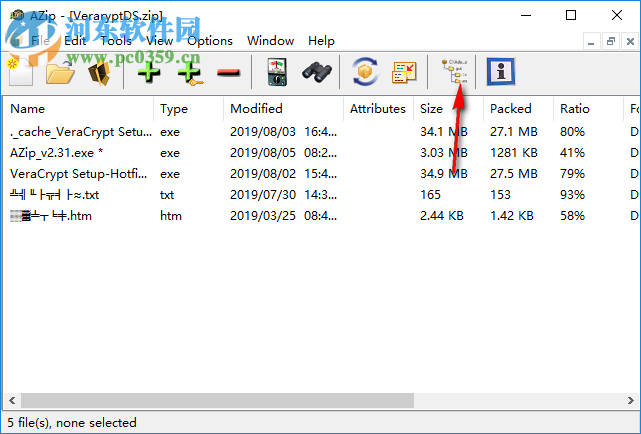Screen dimensions: 641x434
Task: Close the inner VeraryptDS.zip child window
Action: [630, 41]
